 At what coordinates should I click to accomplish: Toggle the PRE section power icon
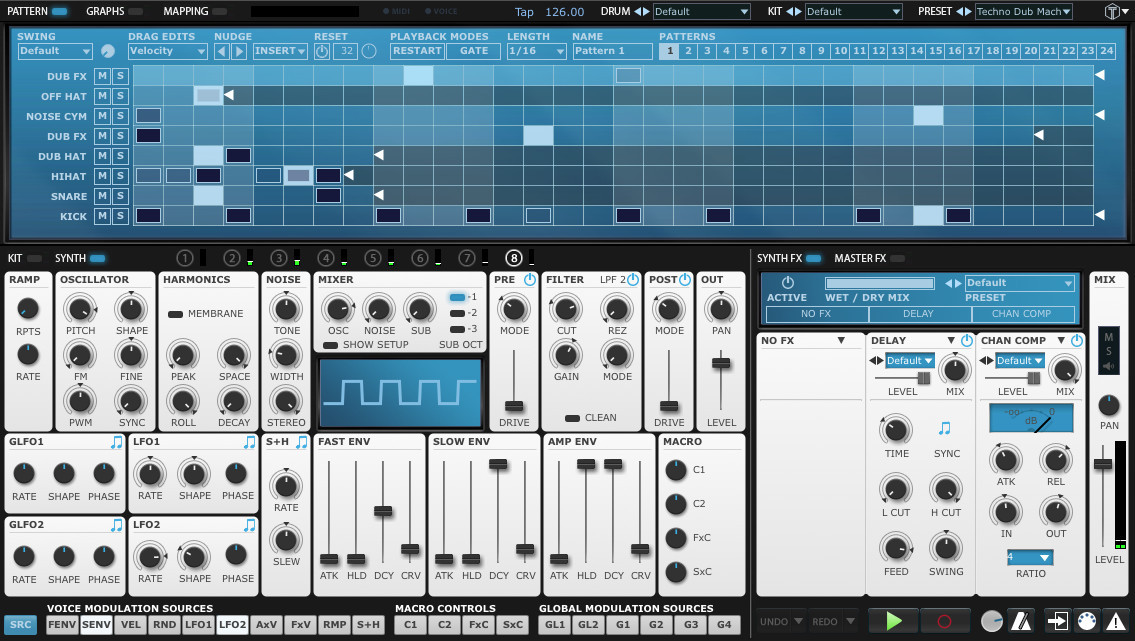[x=530, y=279]
